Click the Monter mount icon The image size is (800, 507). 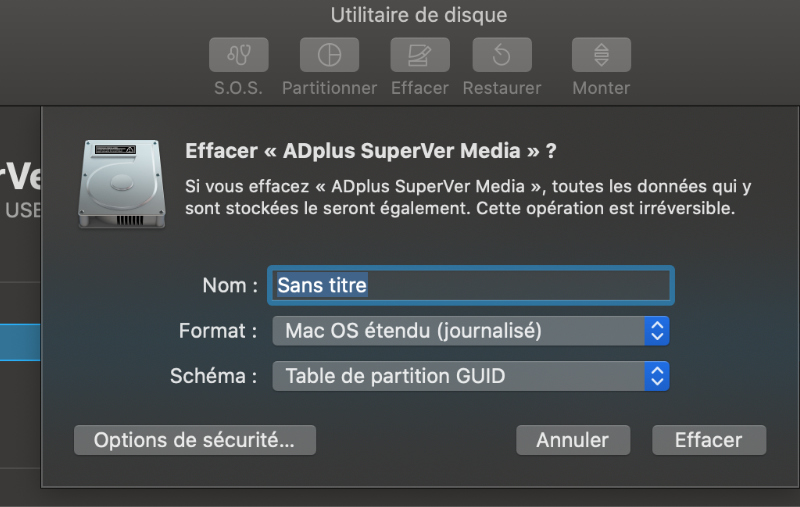coord(601,55)
